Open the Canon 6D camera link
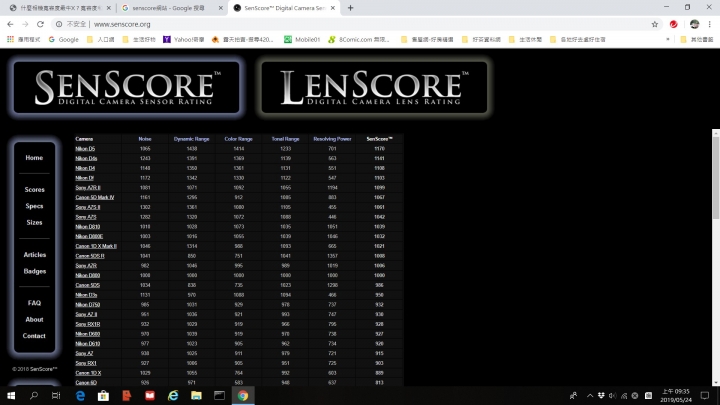 (x=86, y=382)
